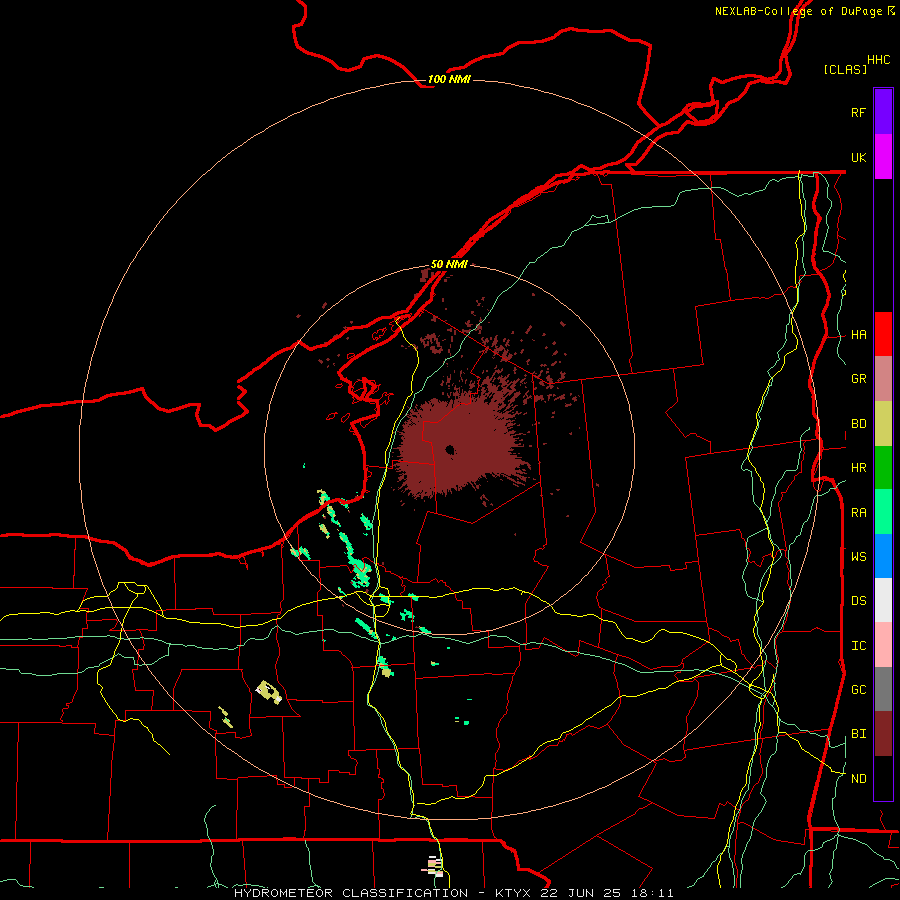Click the ND legend label

pyautogui.click(x=858, y=779)
